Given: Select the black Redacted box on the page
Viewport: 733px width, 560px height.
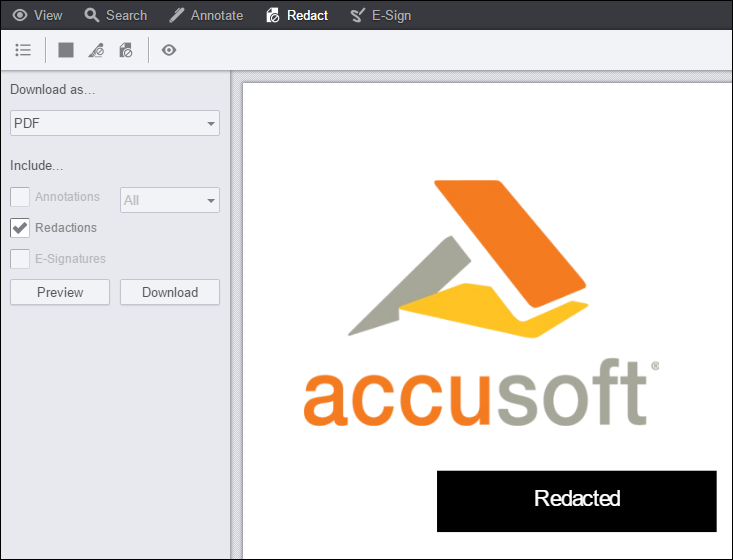Looking at the screenshot, I should click(x=576, y=501).
